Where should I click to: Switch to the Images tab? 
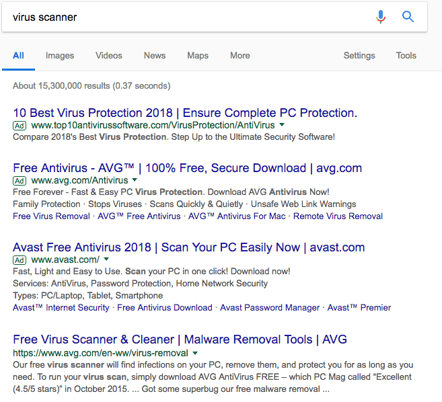[x=60, y=56]
